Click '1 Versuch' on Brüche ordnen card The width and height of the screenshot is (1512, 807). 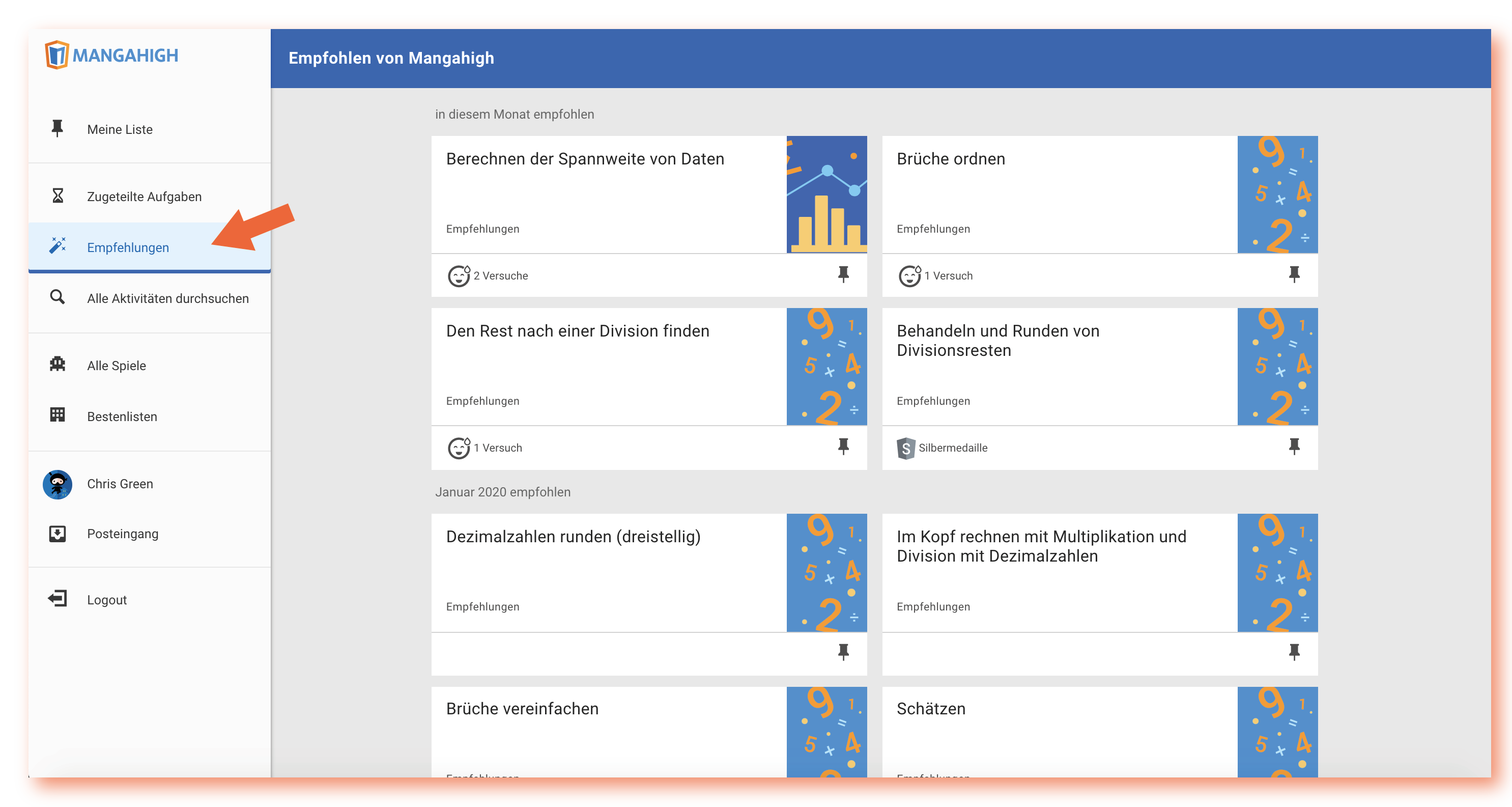[948, 275]
